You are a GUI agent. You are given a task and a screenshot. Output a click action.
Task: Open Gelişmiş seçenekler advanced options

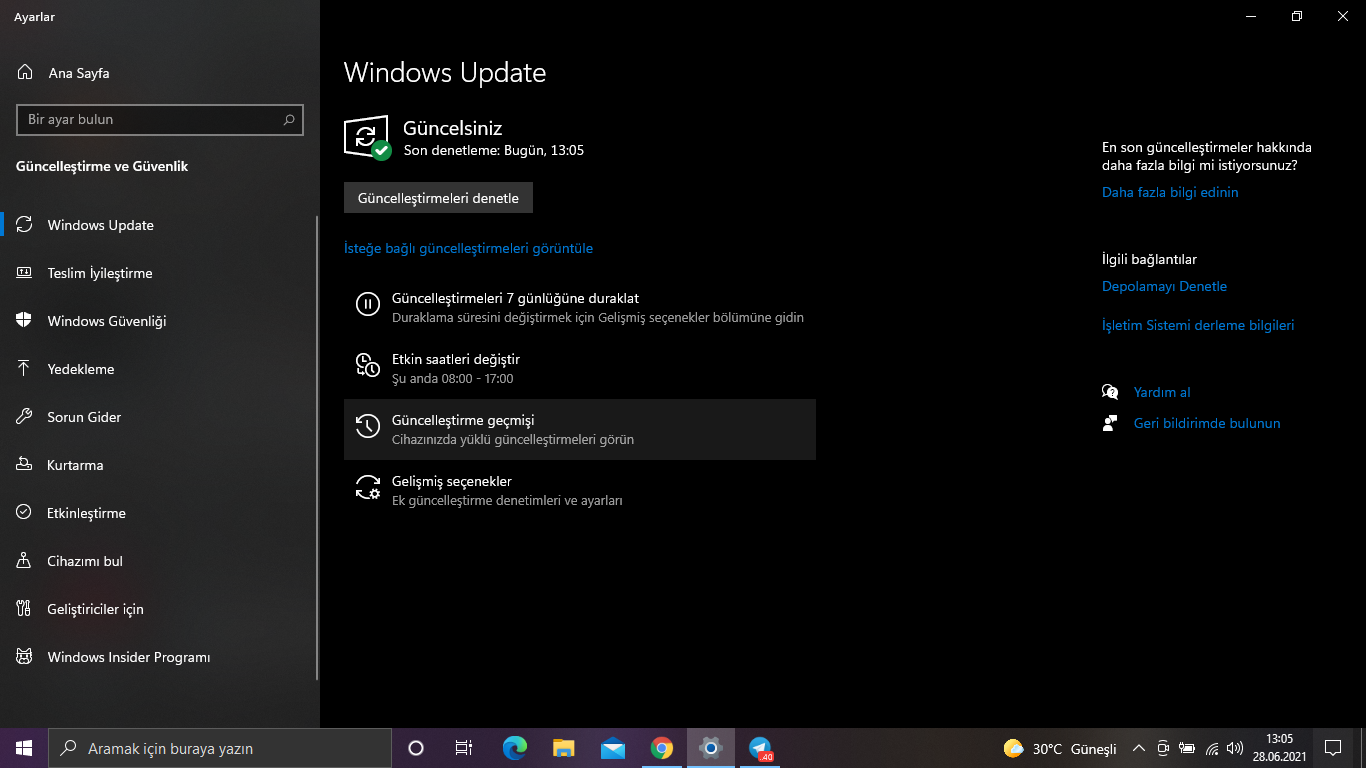[580, 491]
